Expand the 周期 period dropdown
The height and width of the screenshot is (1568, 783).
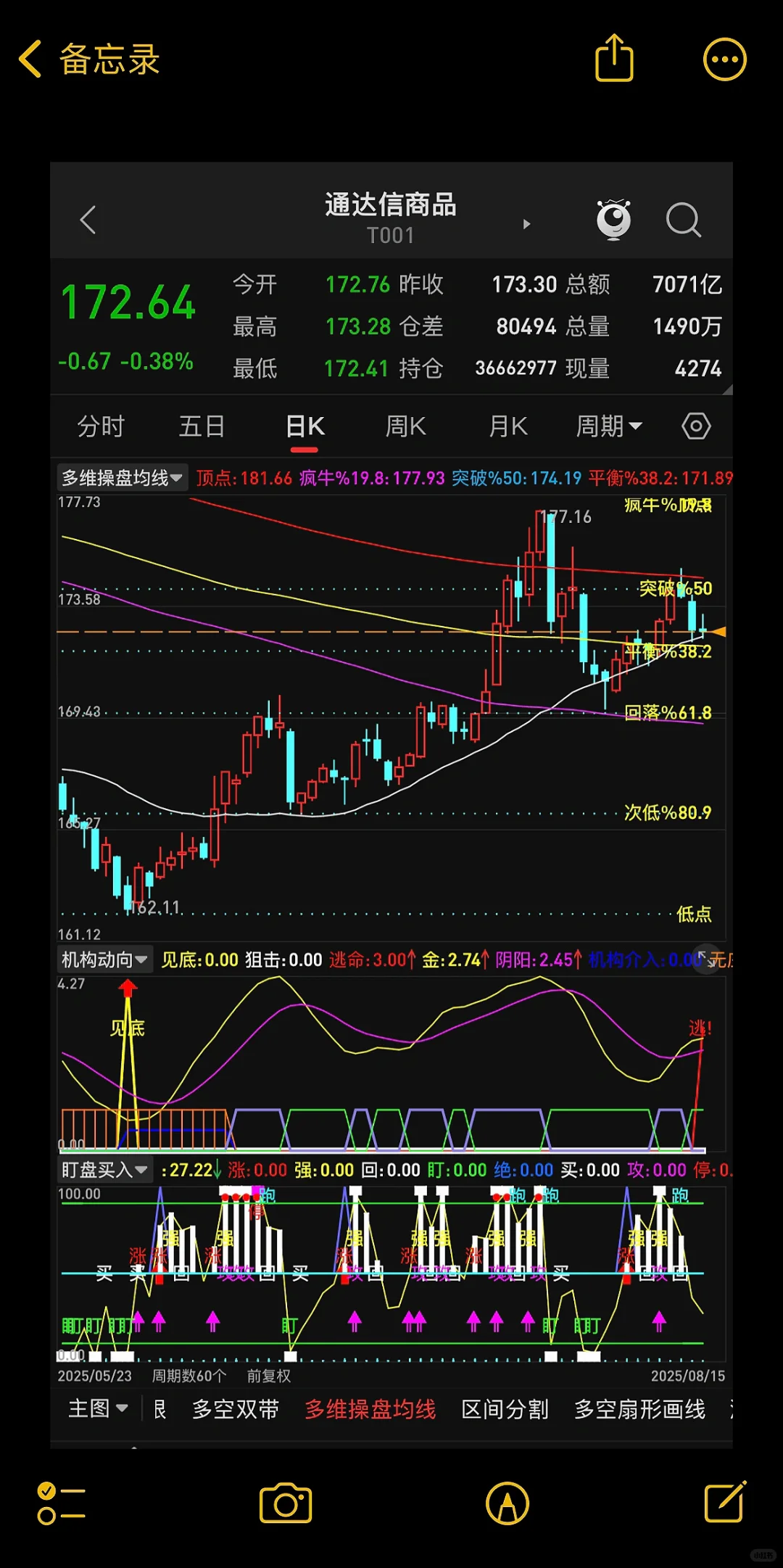tap(609, 426)
